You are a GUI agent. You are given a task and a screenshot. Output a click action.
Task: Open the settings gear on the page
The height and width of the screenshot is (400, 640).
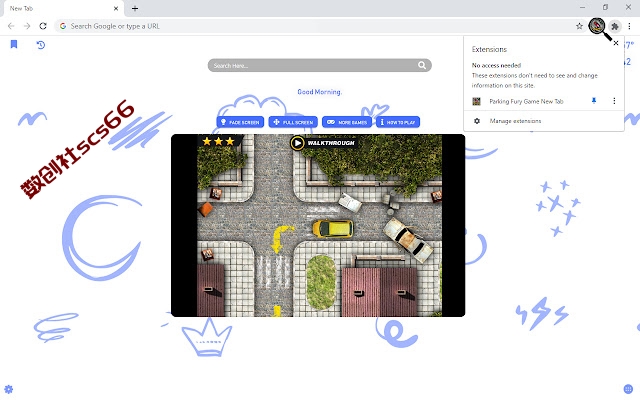coord(9,389)
